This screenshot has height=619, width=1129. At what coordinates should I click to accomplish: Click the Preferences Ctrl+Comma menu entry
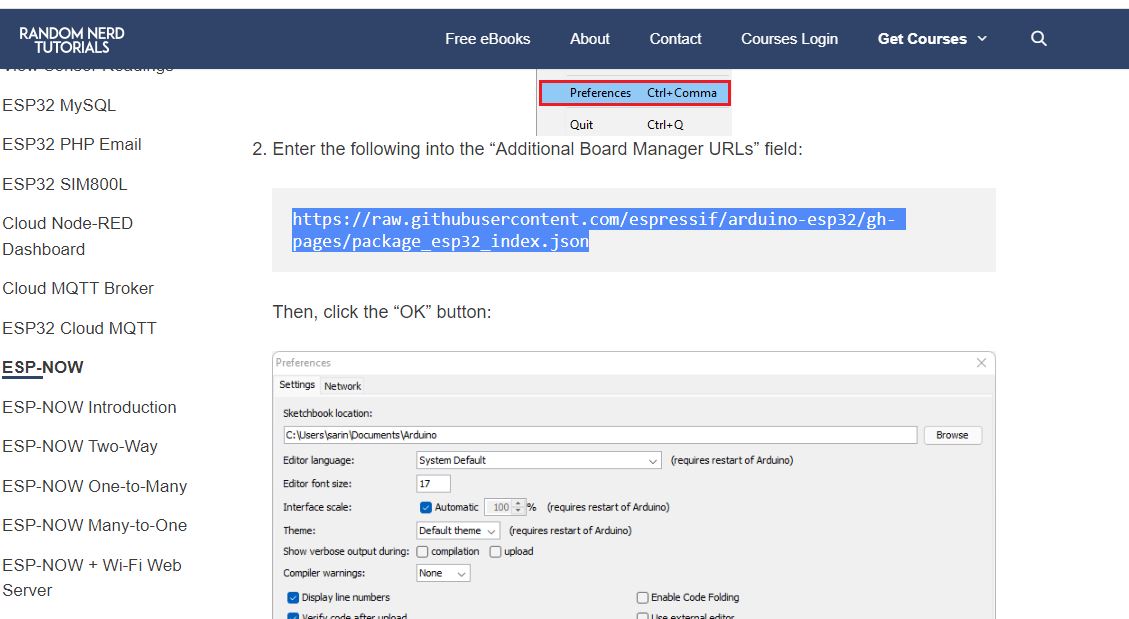[634, 93]
